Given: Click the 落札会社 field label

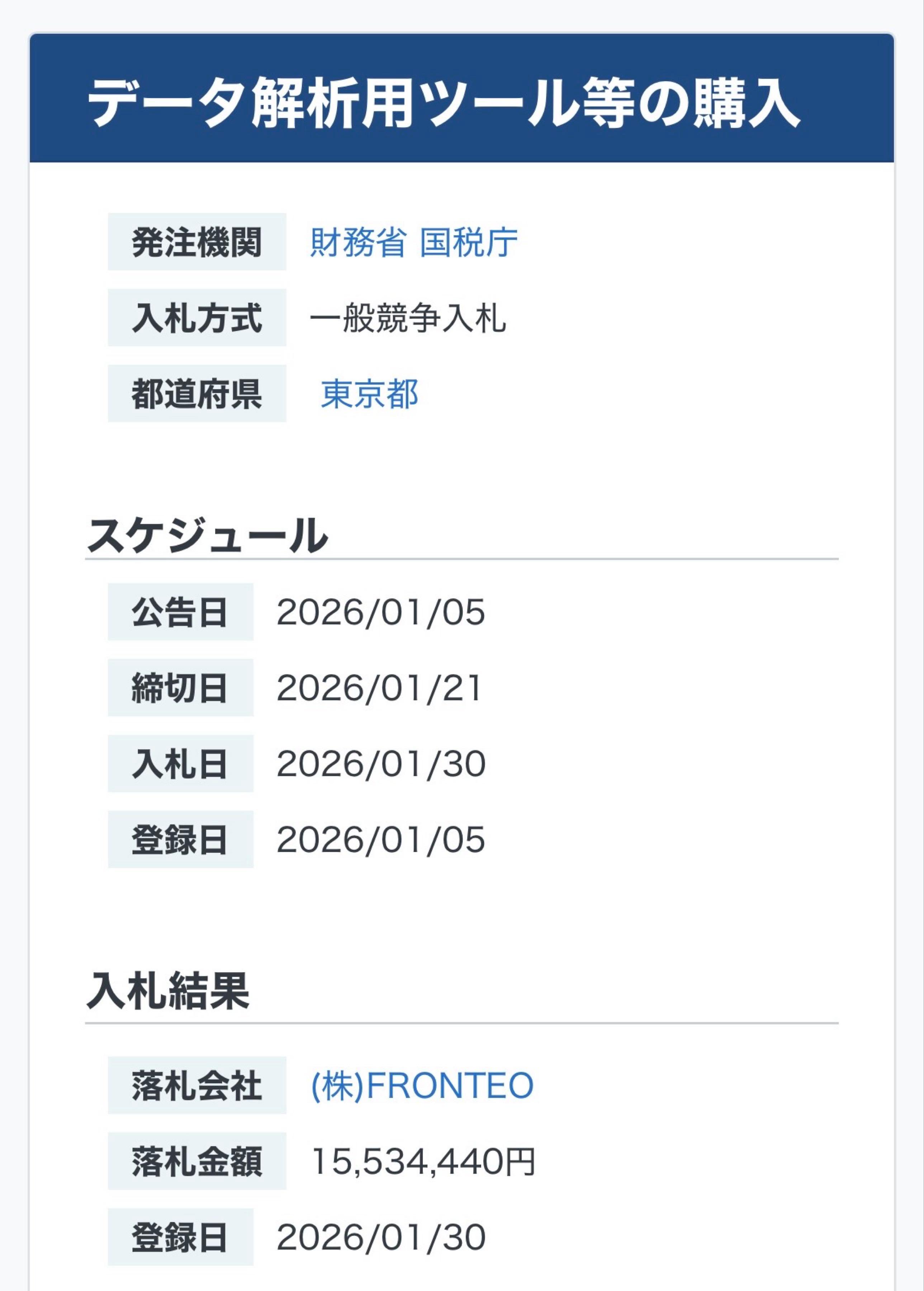Looking at the screenshot, I should click(x=197, y=1086).
